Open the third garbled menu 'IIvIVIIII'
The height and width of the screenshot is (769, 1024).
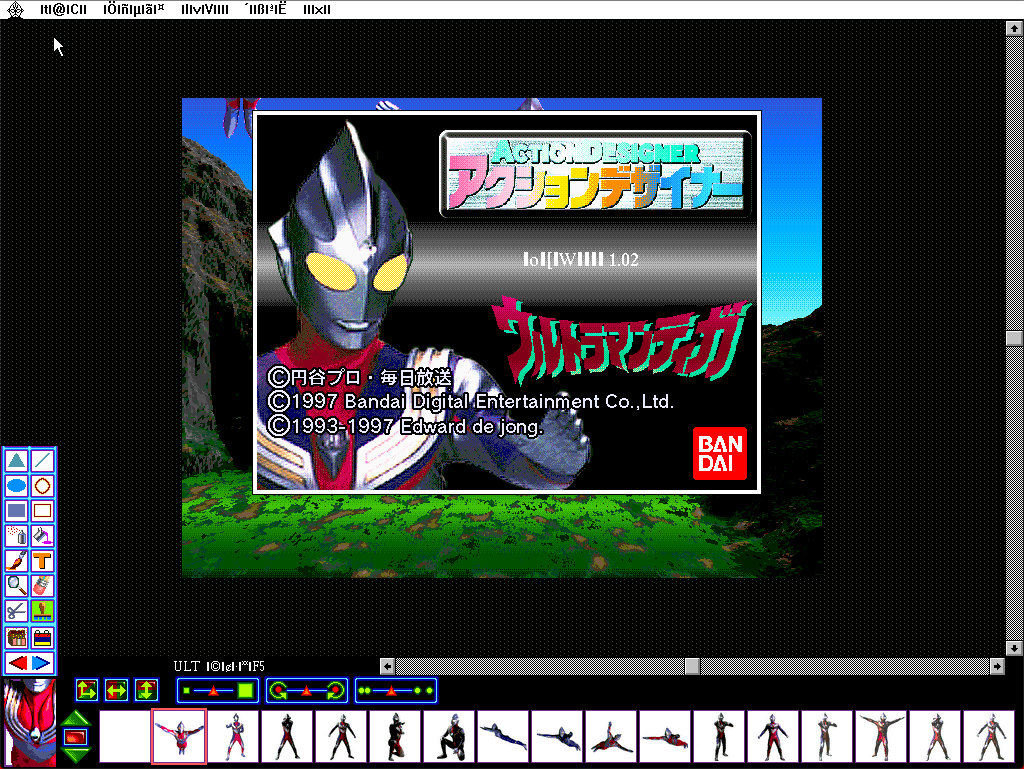tap(204, 9)
